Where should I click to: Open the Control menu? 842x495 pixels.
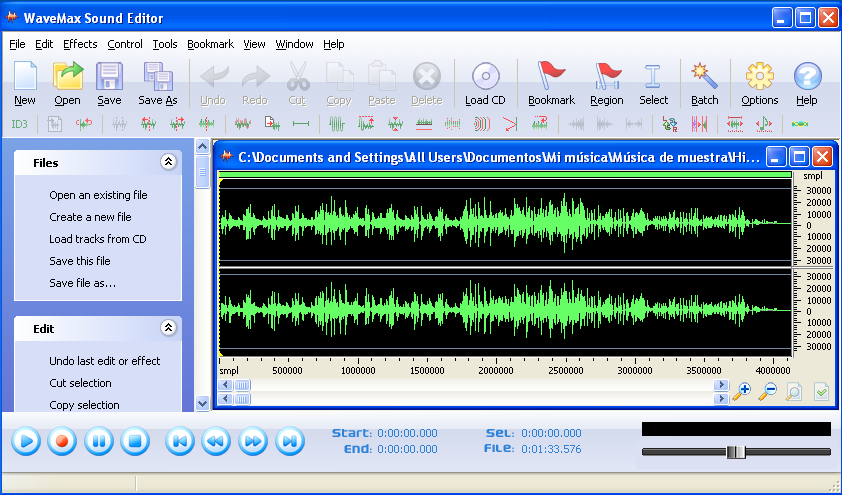125,44
